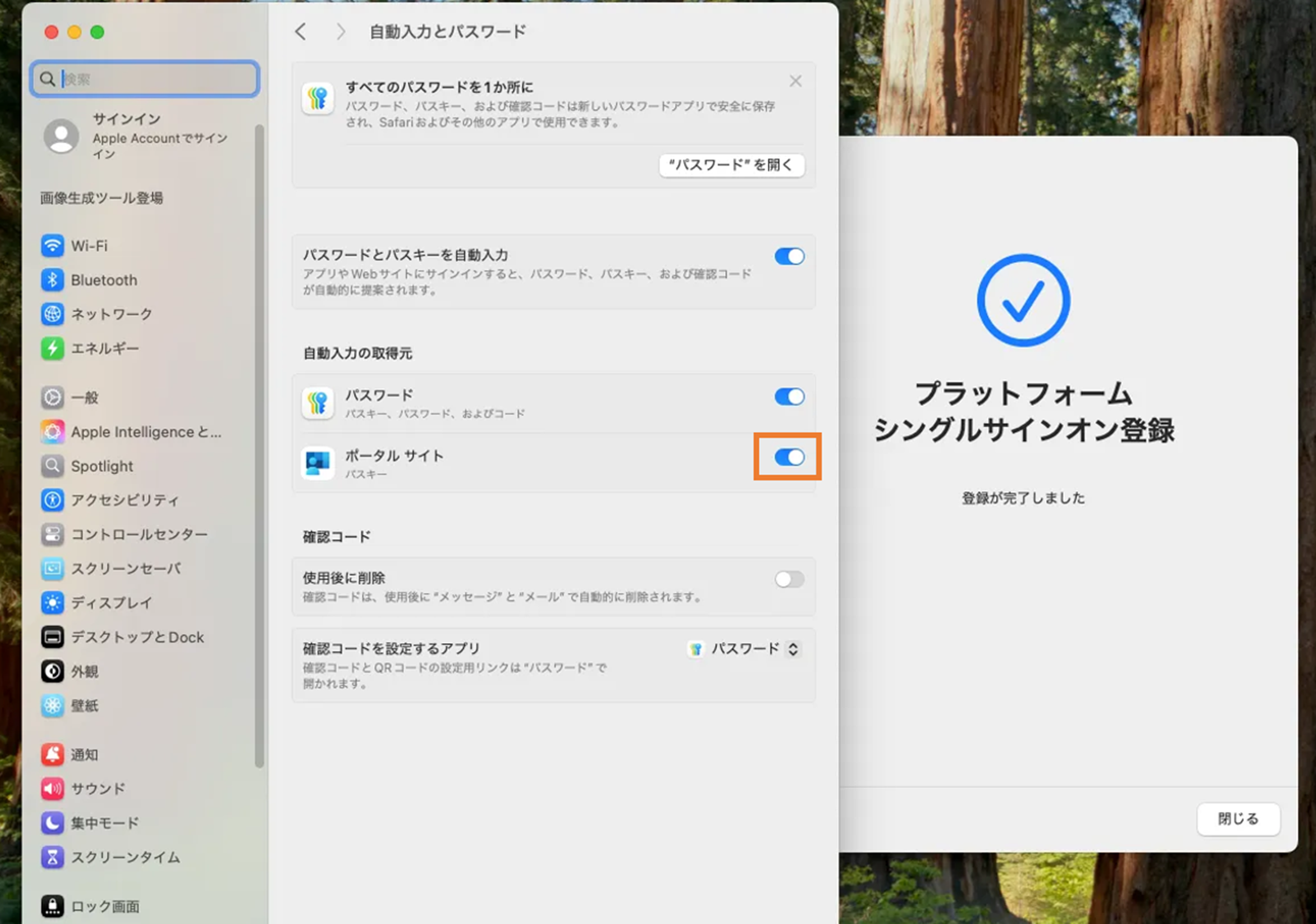Click プラットフォーム シングルサインオン登録 heading

pyautogui.click(x=1024, y=411)
